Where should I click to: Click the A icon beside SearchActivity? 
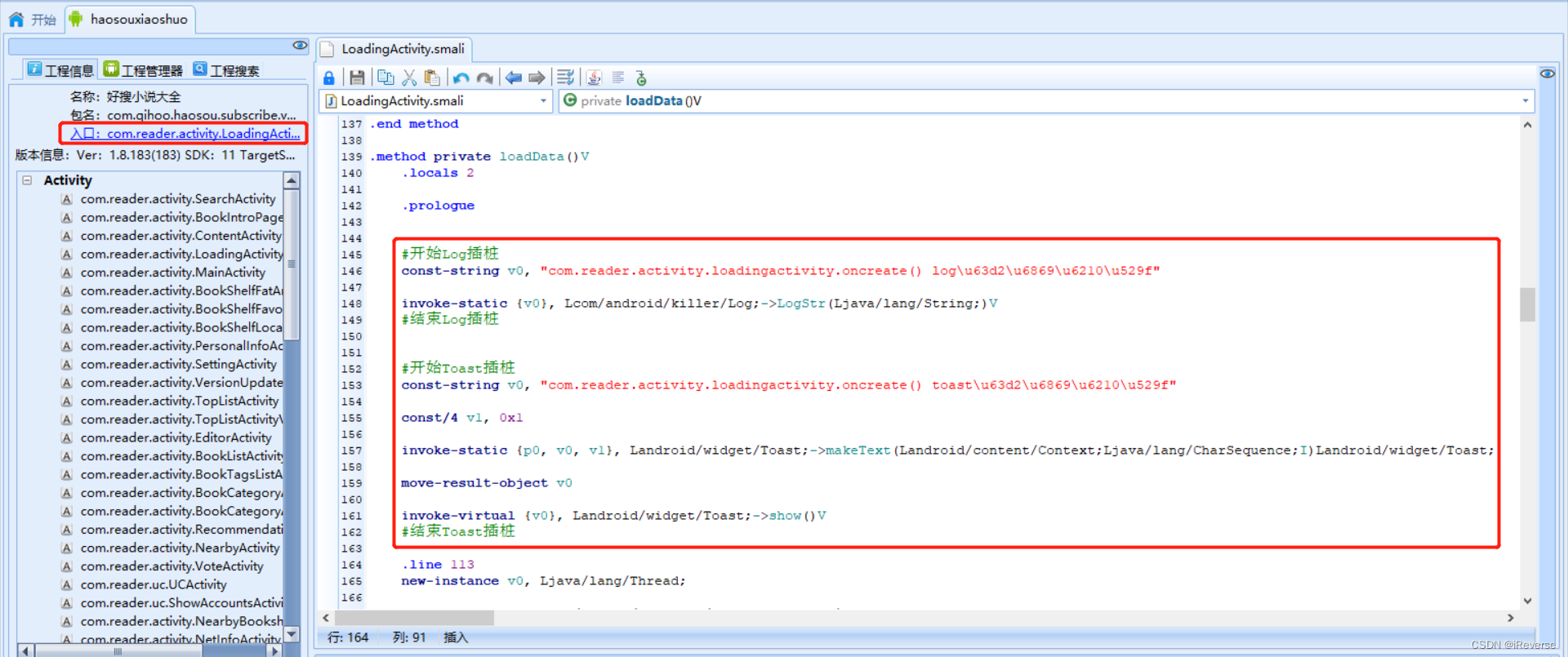[x=67, y=199]
